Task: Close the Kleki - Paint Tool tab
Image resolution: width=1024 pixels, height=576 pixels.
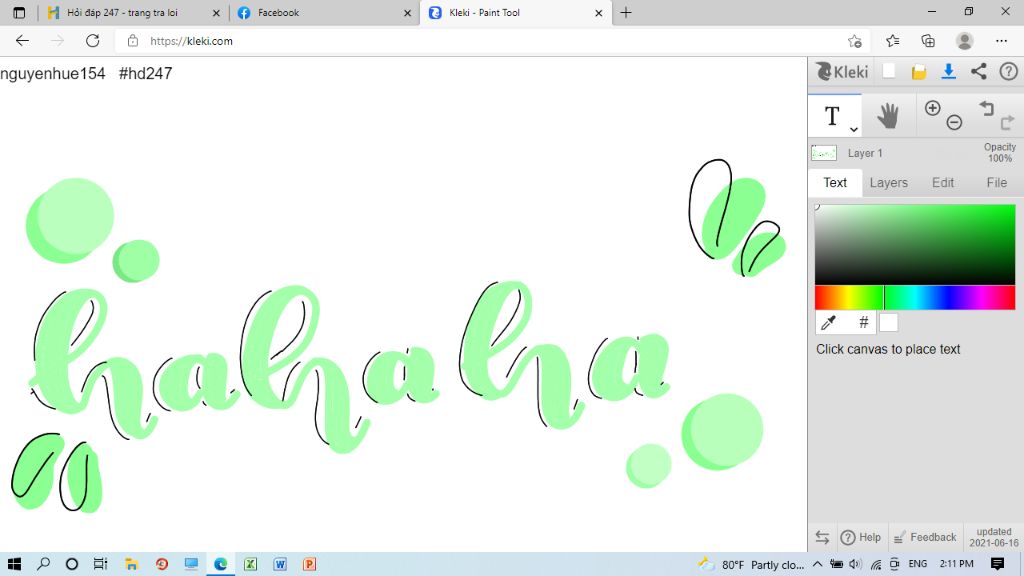Action: click(x=598, y=13)
